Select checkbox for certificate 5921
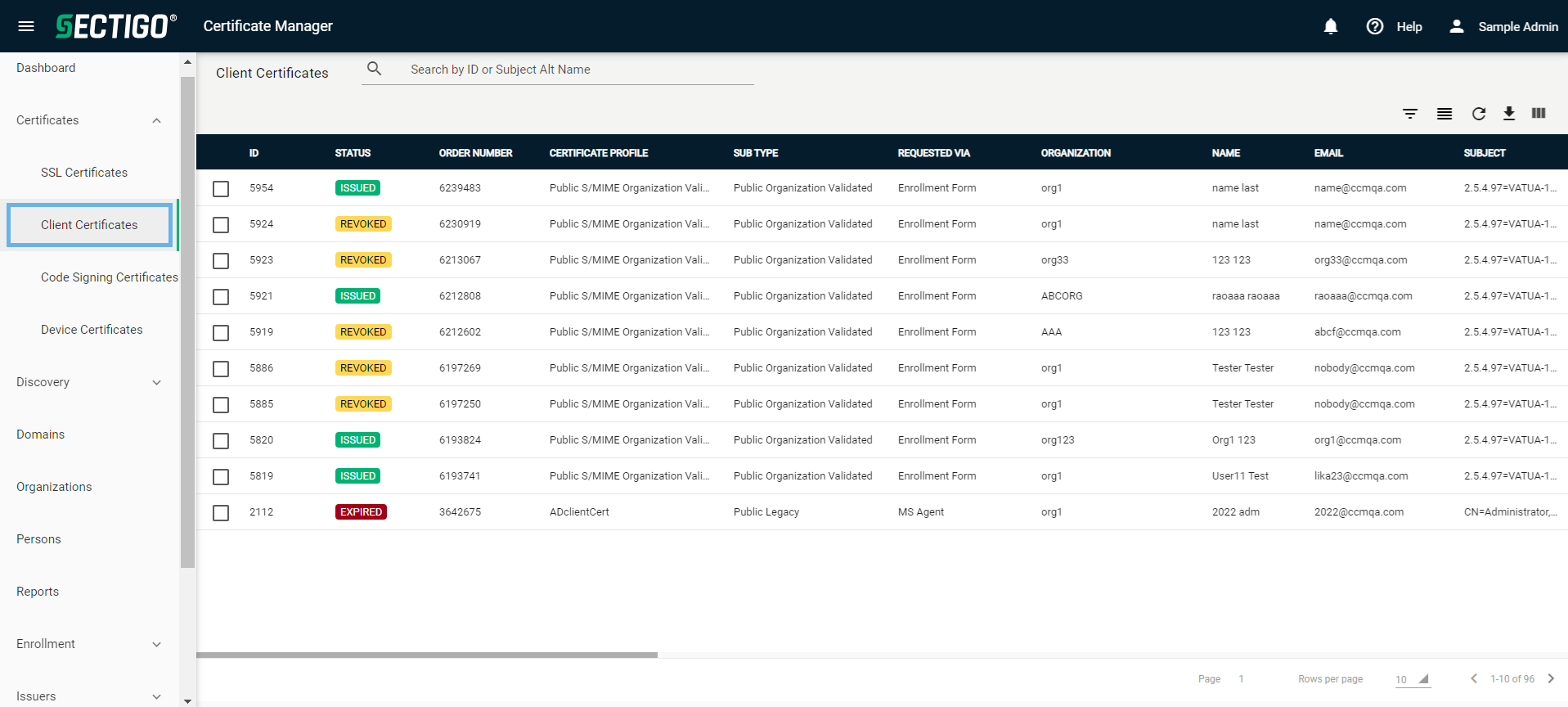This screenshot has width=1568, height=707. (x=221, y=296)
